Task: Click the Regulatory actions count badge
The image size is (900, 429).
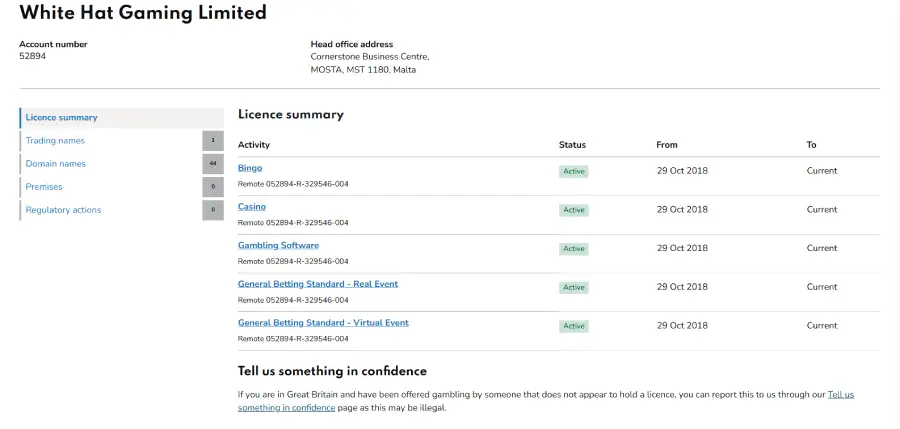Action: click(x=213, y=210)
